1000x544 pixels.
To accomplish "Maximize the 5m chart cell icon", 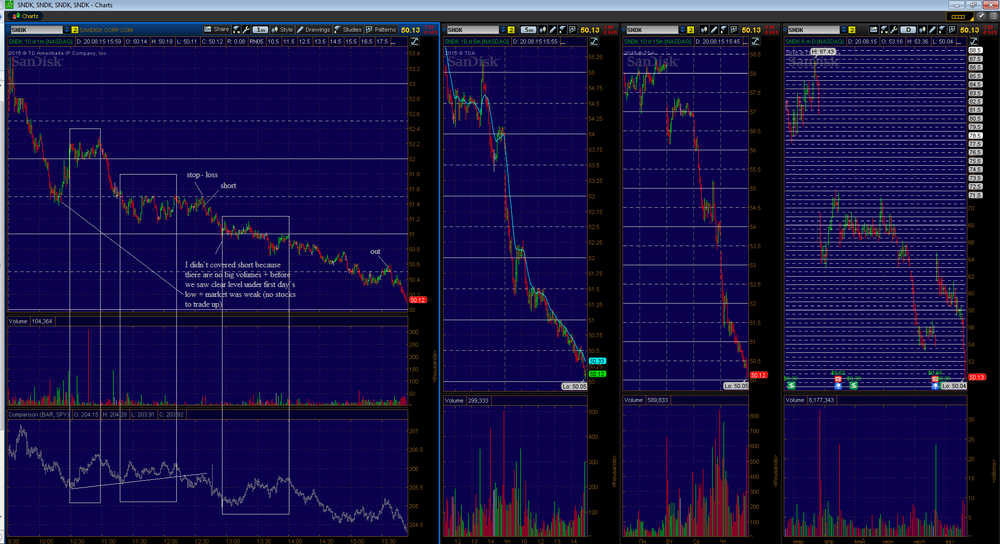I will 594,41.
